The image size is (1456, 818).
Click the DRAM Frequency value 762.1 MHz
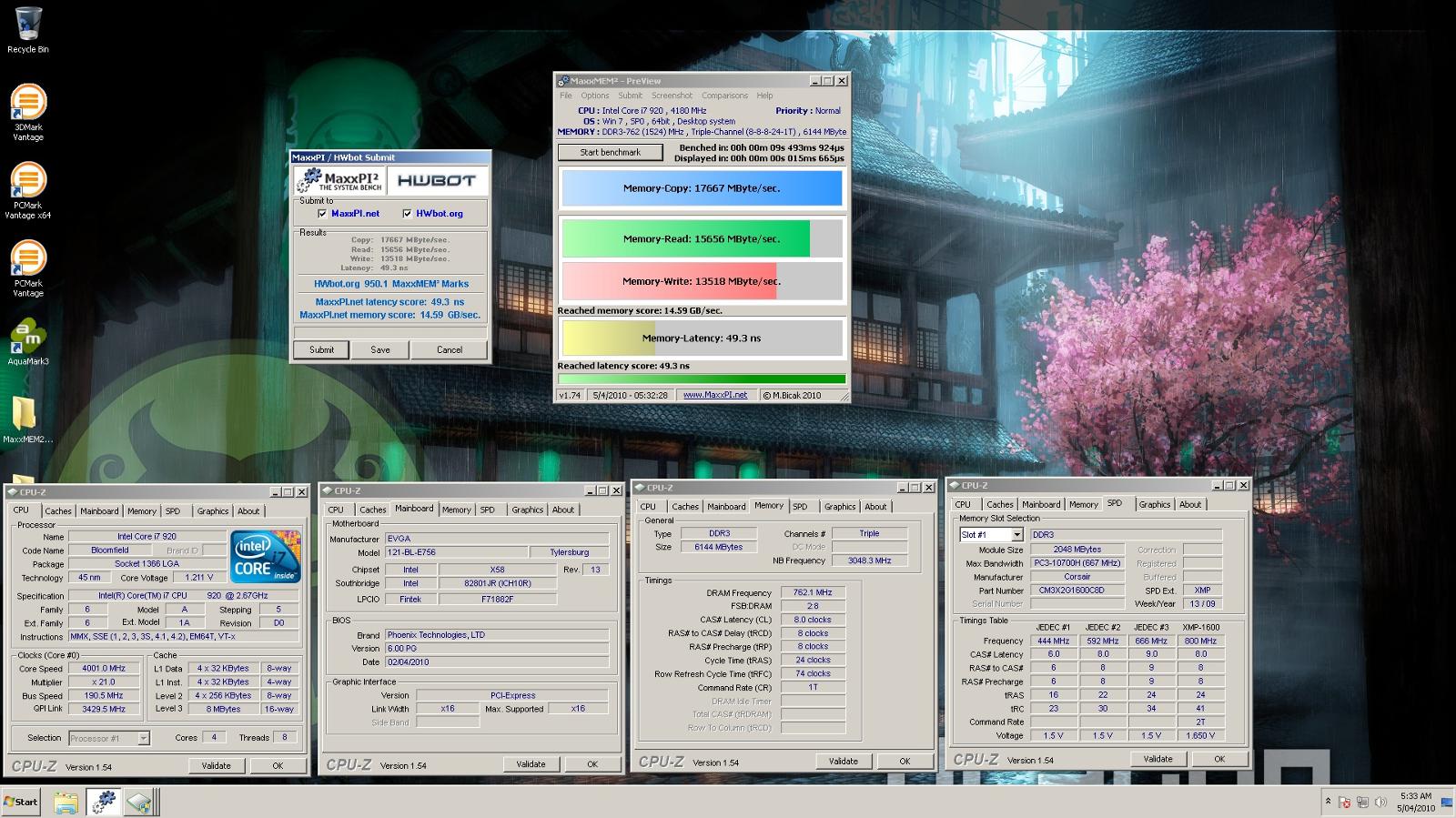[x=812, y=592]
